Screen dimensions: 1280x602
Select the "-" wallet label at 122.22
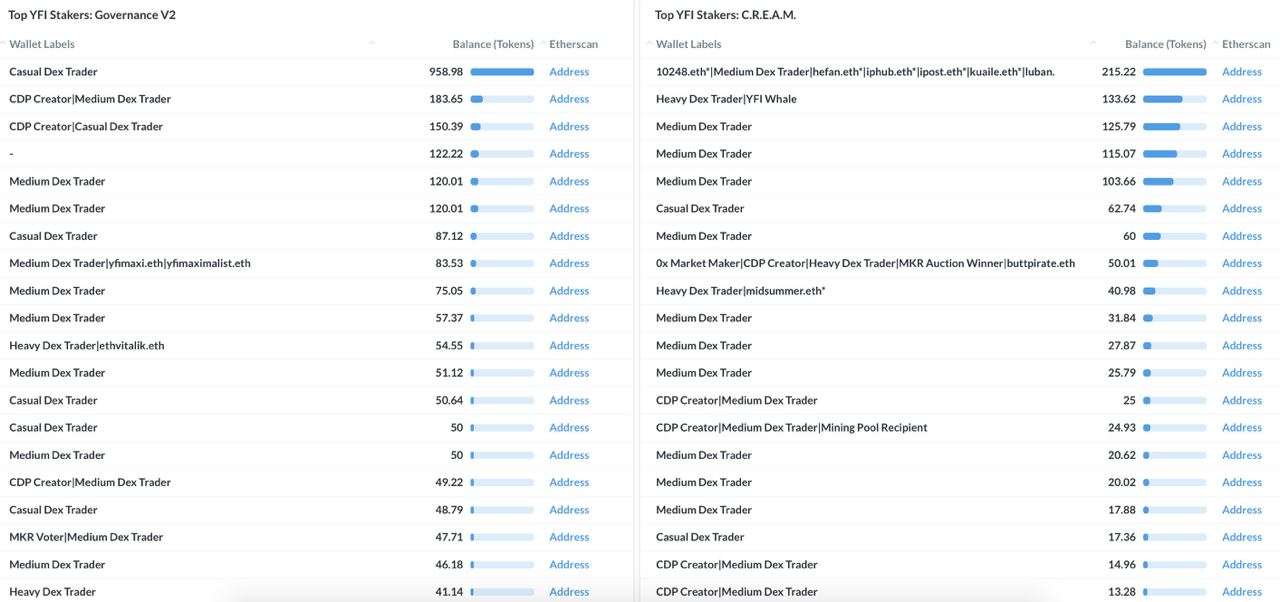pyautogui.click(x=12, y=154)
